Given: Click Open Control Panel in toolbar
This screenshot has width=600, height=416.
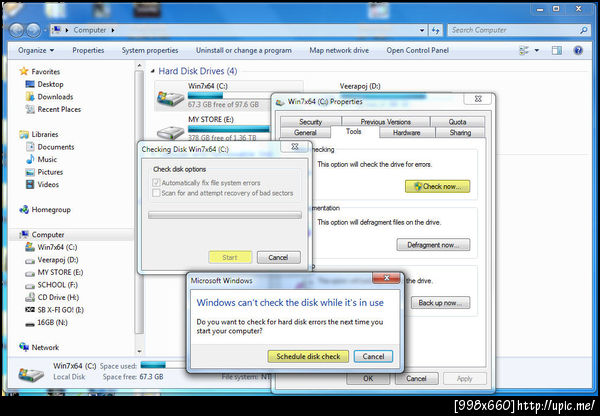Looking at the screenshot, I should tap(417, 50).
